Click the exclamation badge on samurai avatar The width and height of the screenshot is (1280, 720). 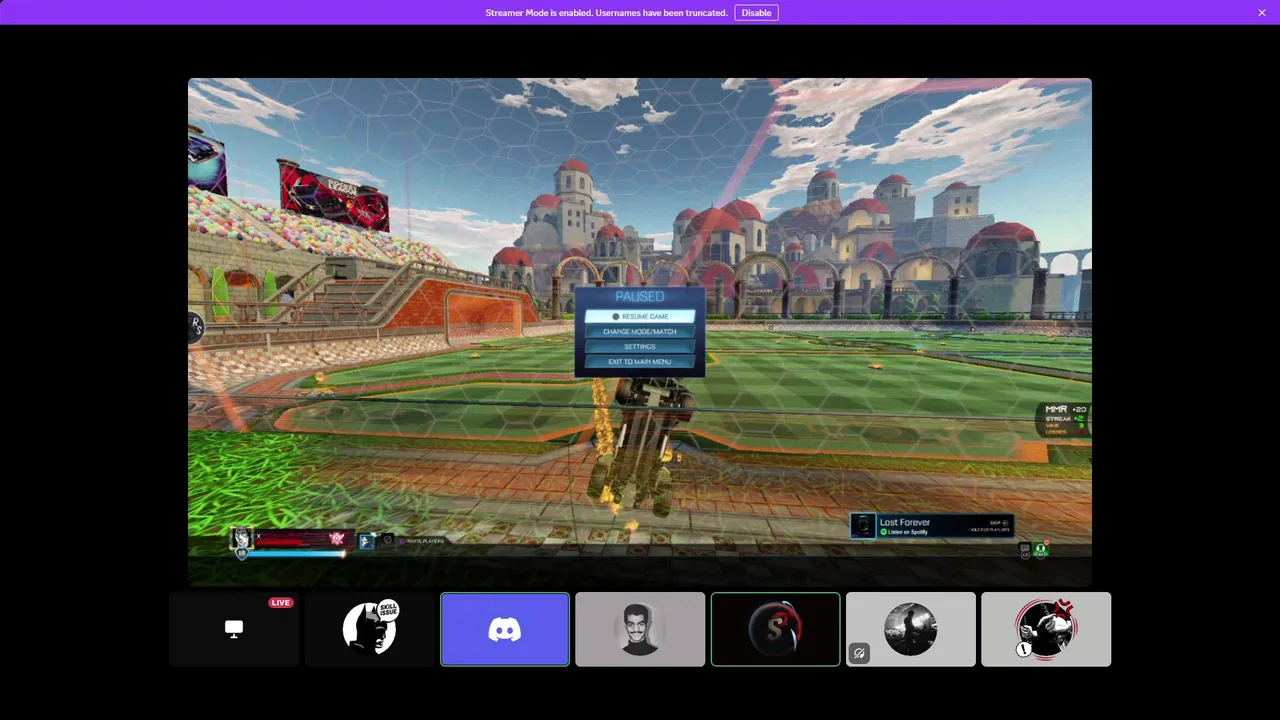1024,649
